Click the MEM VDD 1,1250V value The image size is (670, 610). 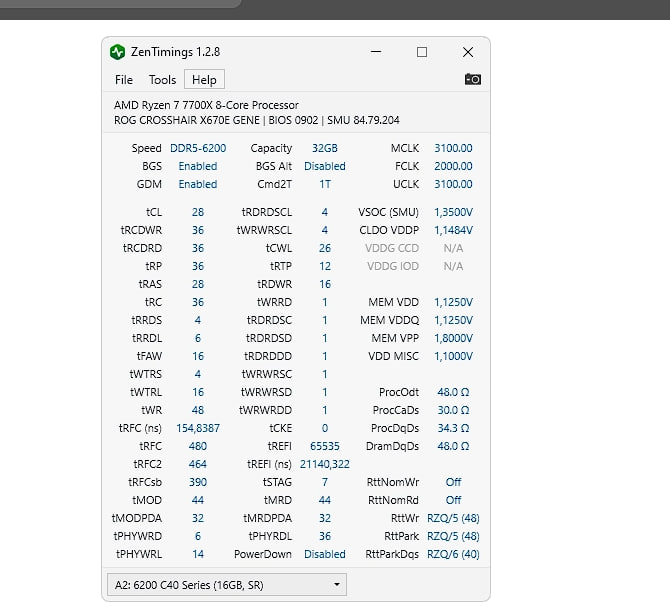pos(453,302)
